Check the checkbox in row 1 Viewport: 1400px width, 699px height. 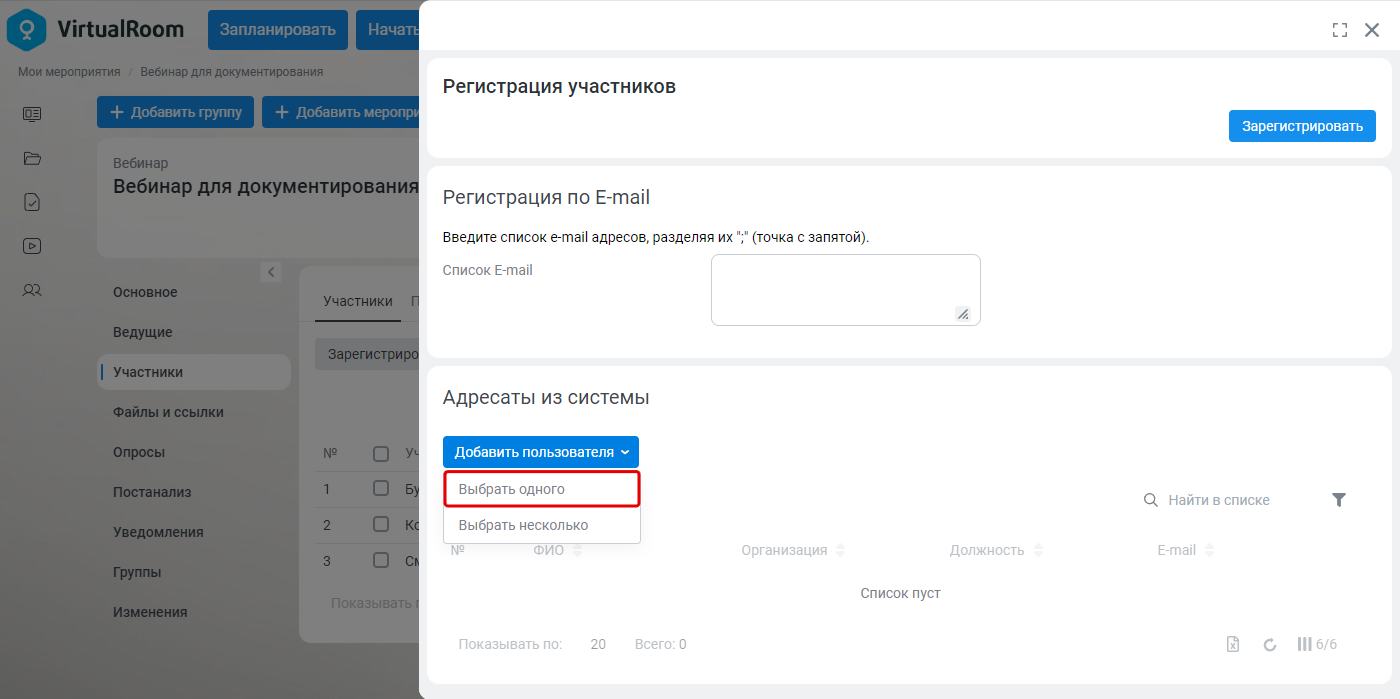coord(381,489)
